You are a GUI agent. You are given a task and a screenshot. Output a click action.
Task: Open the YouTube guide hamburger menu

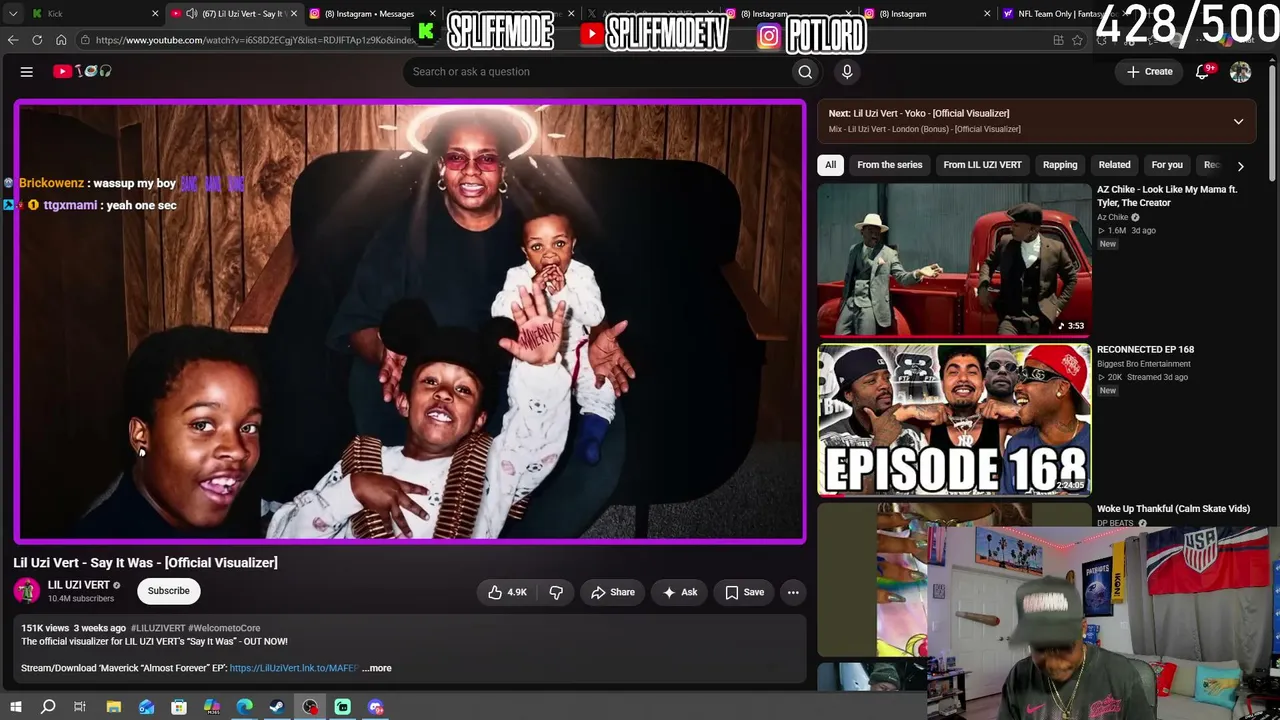27,72
